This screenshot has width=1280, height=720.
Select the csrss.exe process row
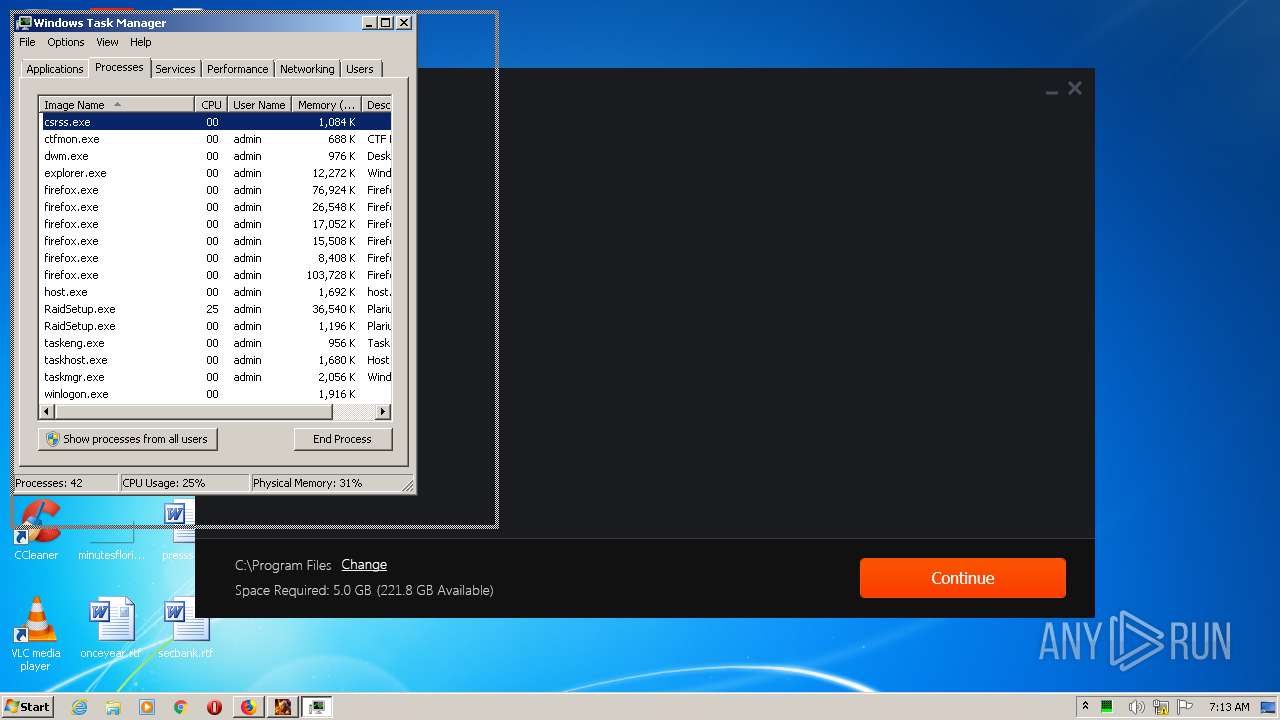(215, 122)
